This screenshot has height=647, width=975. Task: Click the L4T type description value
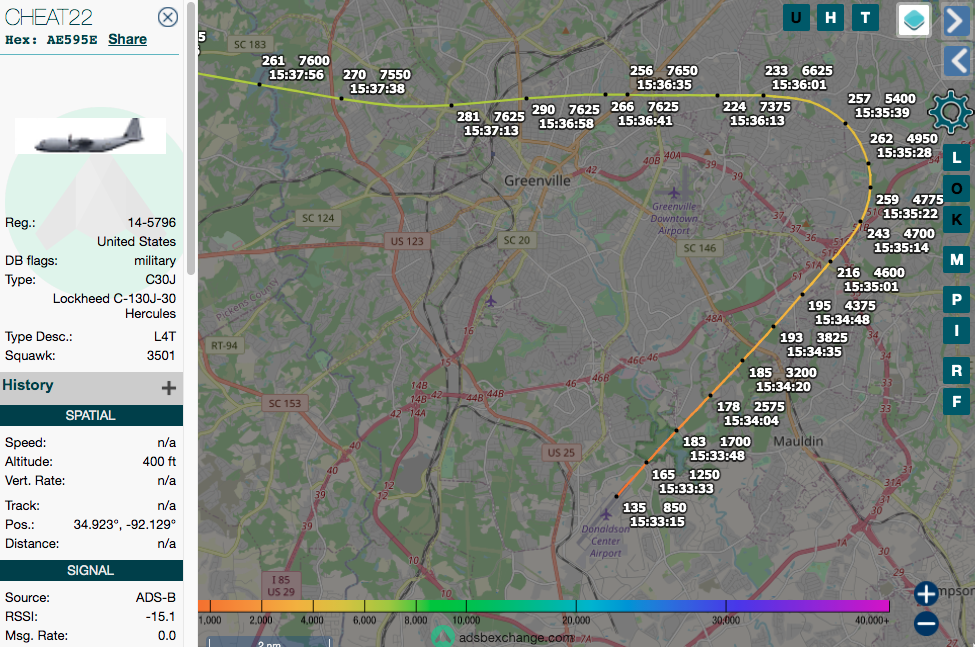(x=165, y=337)
